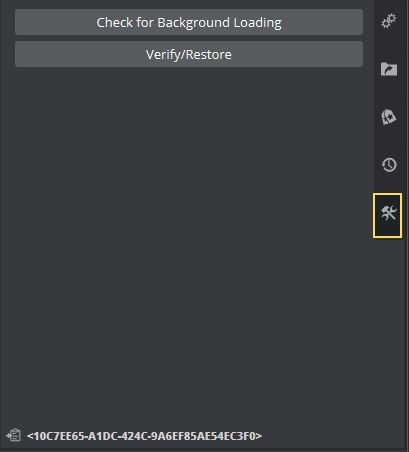This screenshot has height=452, width=409.
Task: Show the tag keywords panel
Action: tap(389, 117)
